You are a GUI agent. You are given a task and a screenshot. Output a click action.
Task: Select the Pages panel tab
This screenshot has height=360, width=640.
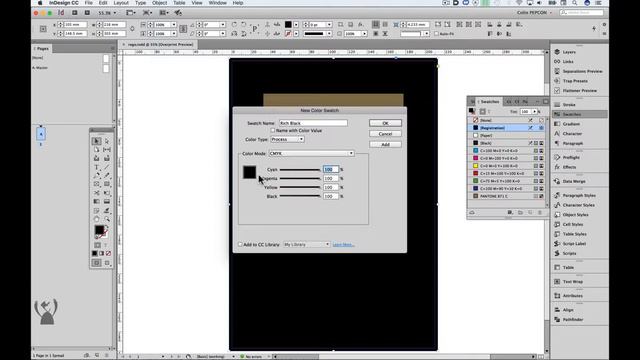pyautogui.click(x=42, y=49)
